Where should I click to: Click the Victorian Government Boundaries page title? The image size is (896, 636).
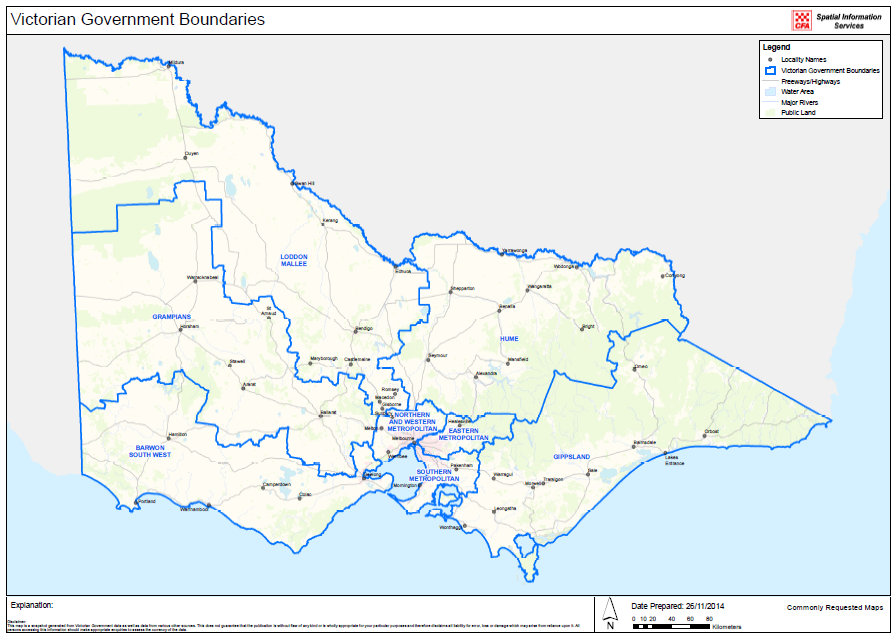click(138, 19)
